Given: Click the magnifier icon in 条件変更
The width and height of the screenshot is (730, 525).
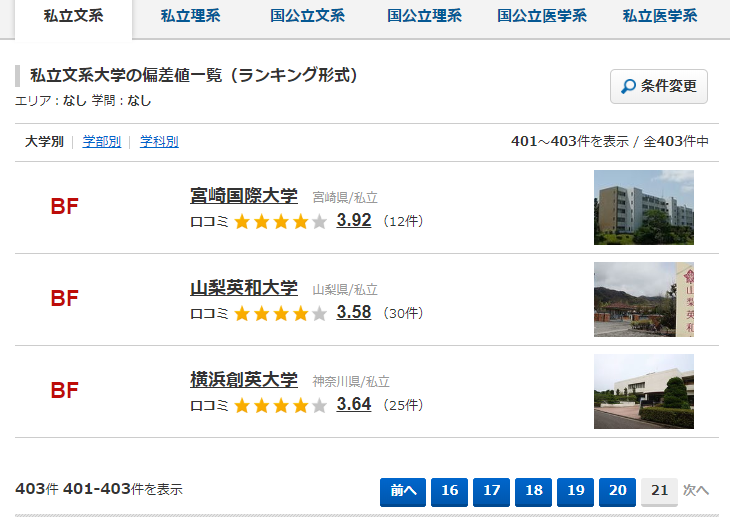Looking at the screenshot, I should pyautogui.click(x=629, y=86).
